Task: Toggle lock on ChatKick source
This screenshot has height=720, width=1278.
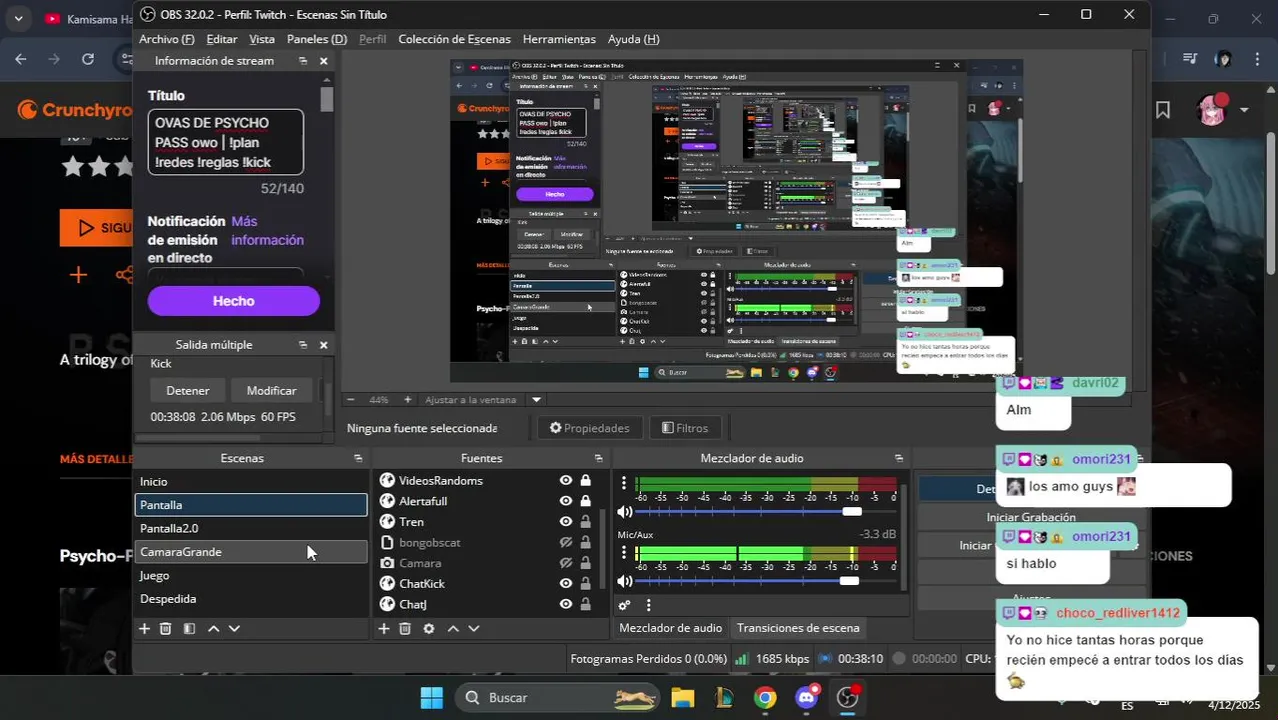Action: tap(585, 583)
